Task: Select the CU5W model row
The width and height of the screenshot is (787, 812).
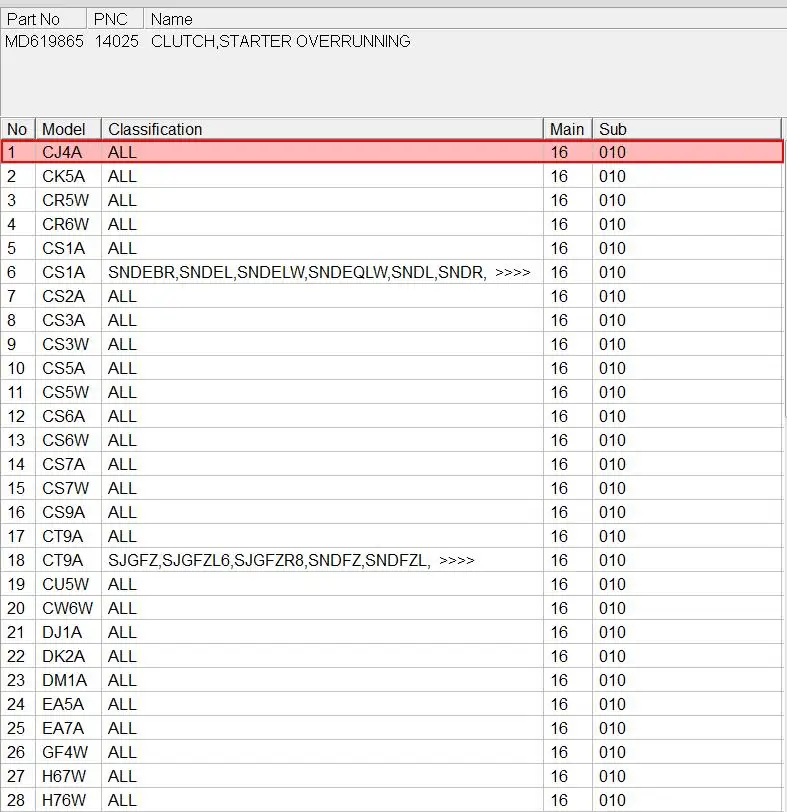Action: coord(392,584)
